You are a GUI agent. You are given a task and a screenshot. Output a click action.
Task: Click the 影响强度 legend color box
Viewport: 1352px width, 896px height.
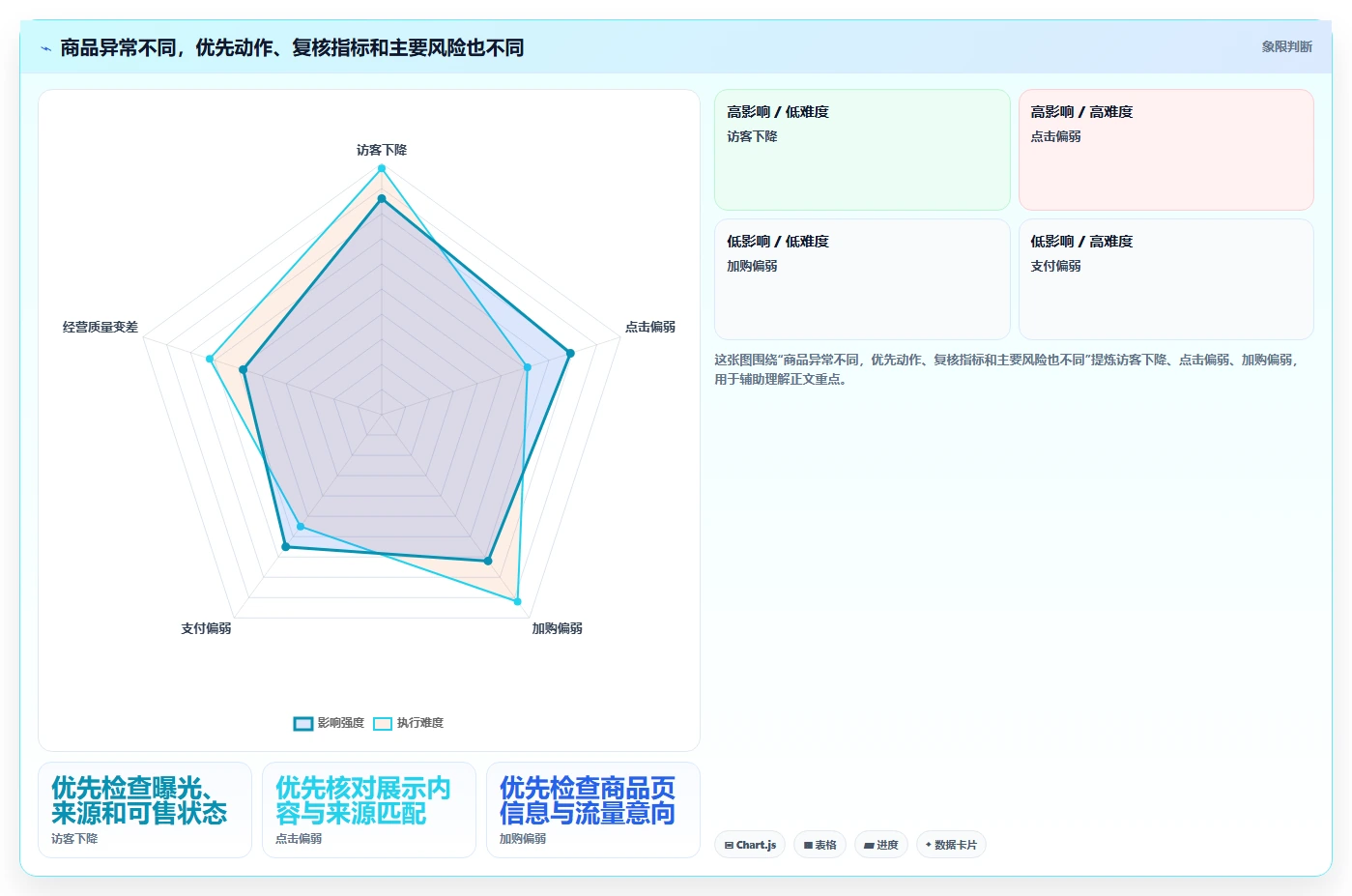303,724
